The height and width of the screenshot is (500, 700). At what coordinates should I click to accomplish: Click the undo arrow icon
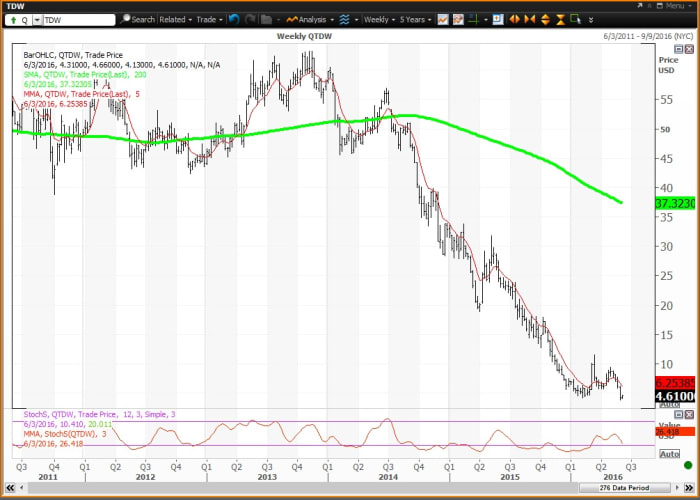233,19
